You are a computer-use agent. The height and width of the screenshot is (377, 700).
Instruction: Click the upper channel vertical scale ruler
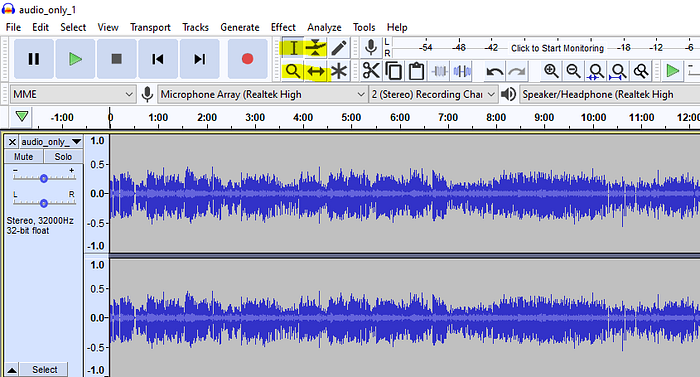click(x=97, y=193)
